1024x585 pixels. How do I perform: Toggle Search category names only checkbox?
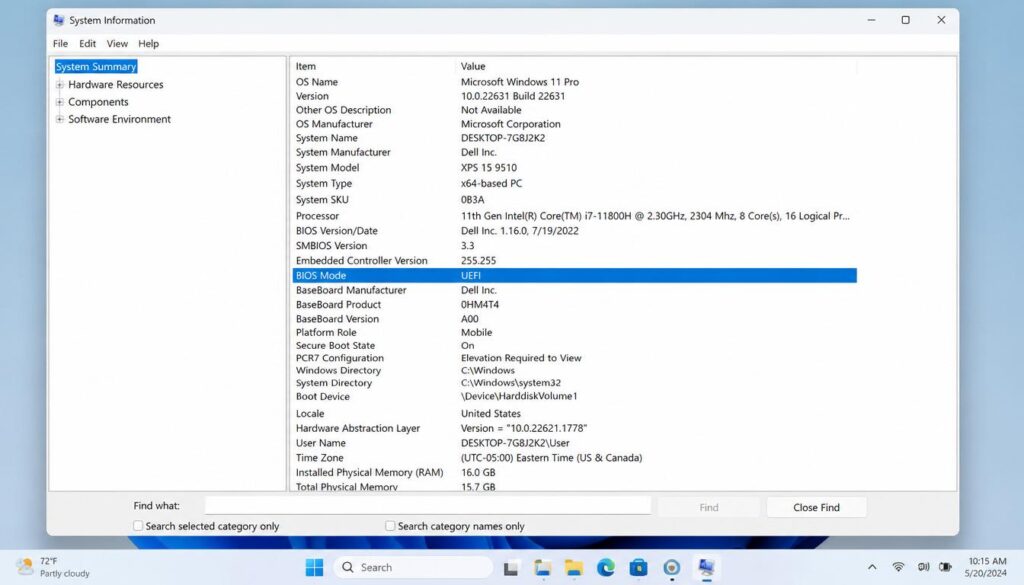point(390,526)
